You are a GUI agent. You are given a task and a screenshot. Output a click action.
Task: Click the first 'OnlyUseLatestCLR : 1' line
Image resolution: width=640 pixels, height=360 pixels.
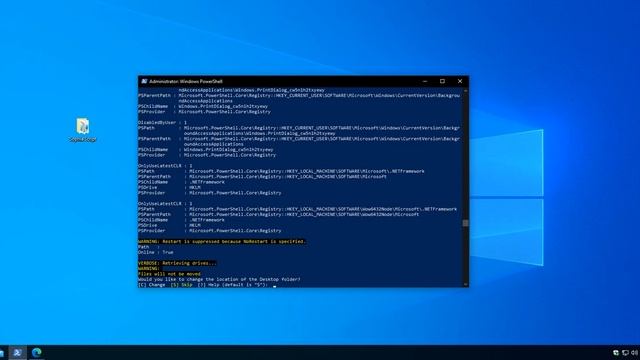[x=165, y=166]
